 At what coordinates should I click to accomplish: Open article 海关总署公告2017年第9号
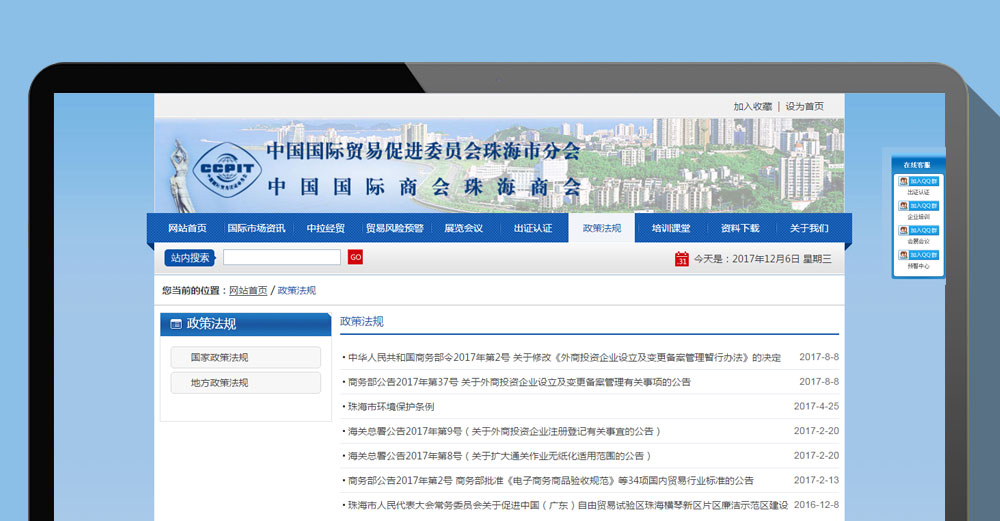coord(504,432)
